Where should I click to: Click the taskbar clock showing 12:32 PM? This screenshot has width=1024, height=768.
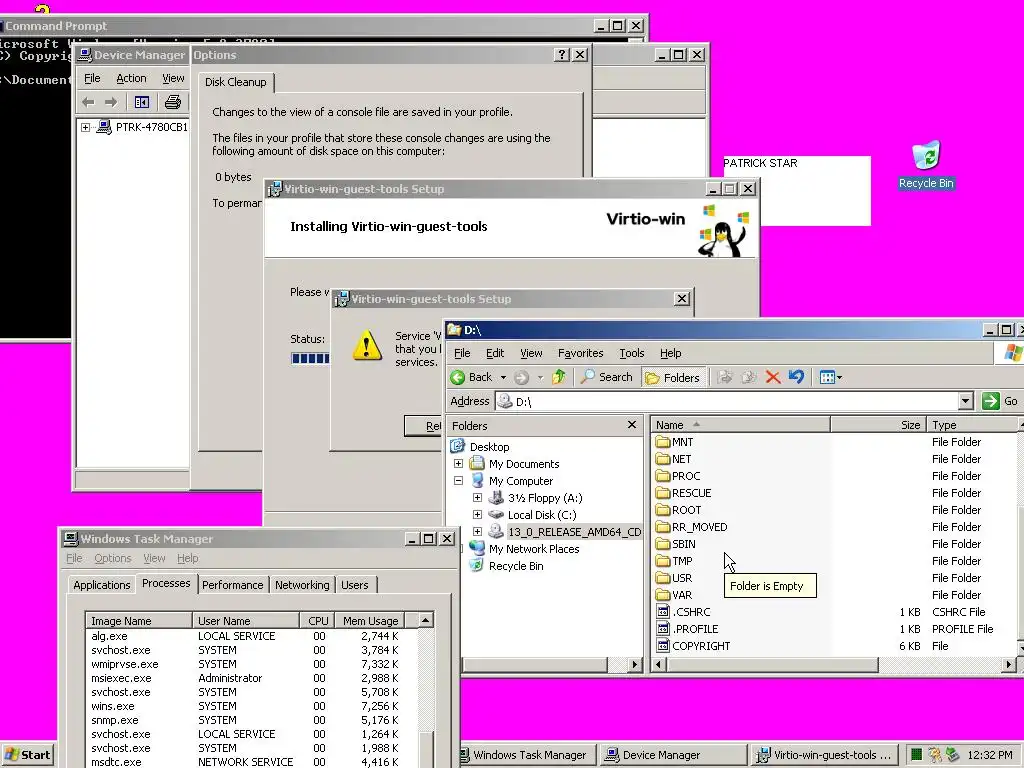point(989,755)
